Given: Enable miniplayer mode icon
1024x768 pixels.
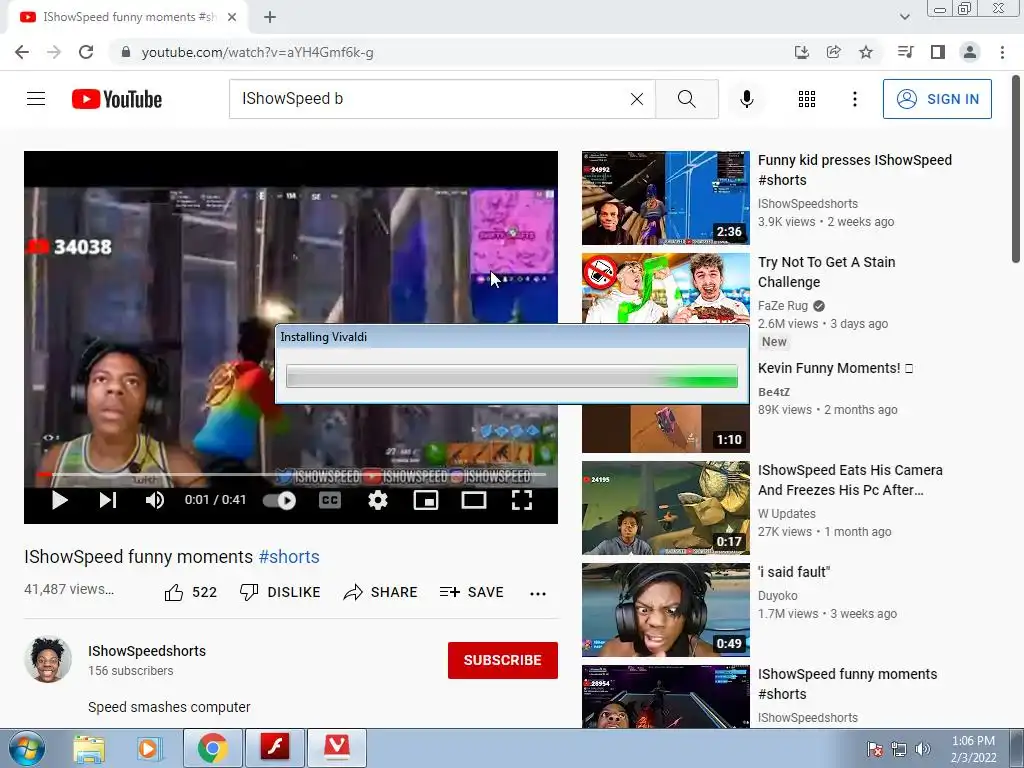Looking at the screenshot, I should [x=426, y=500].
